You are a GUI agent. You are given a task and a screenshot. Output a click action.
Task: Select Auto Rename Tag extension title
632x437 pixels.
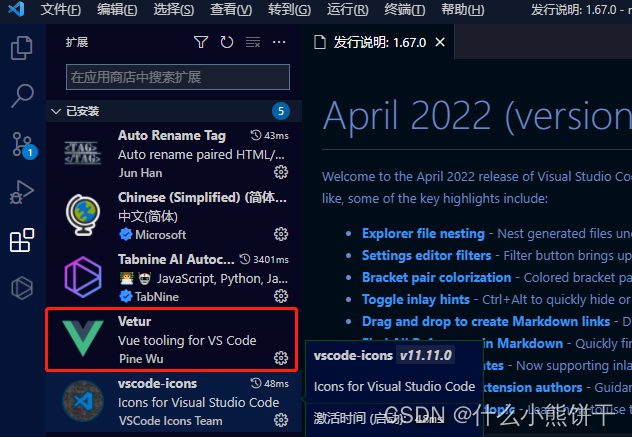pos(172,135)
